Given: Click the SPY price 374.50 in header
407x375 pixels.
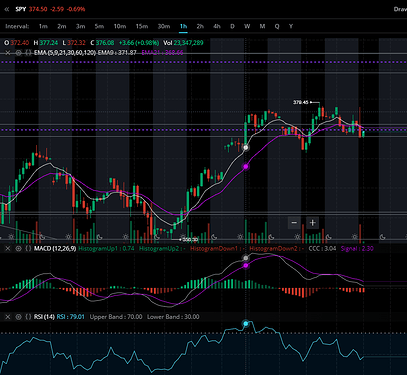Looking at the screenshot, I should [x=38, y=9].
